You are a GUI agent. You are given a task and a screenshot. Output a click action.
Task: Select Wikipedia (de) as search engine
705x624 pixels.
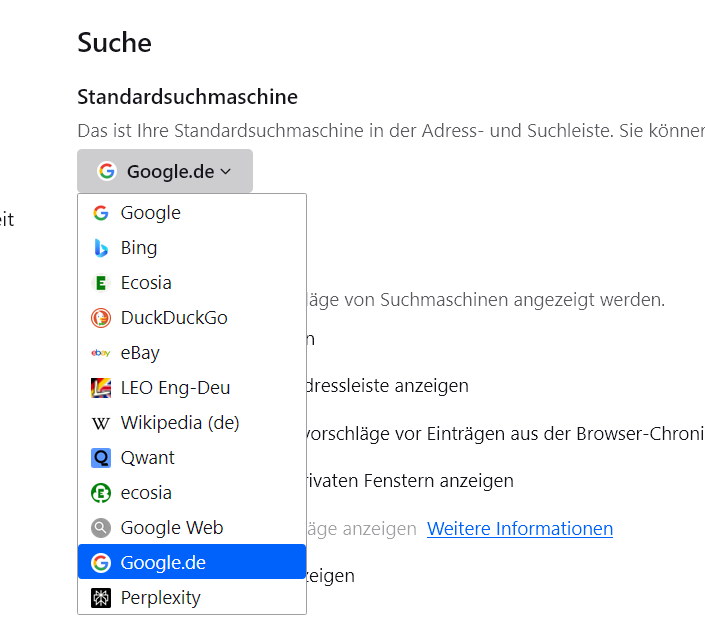click(x=180, y=423)
